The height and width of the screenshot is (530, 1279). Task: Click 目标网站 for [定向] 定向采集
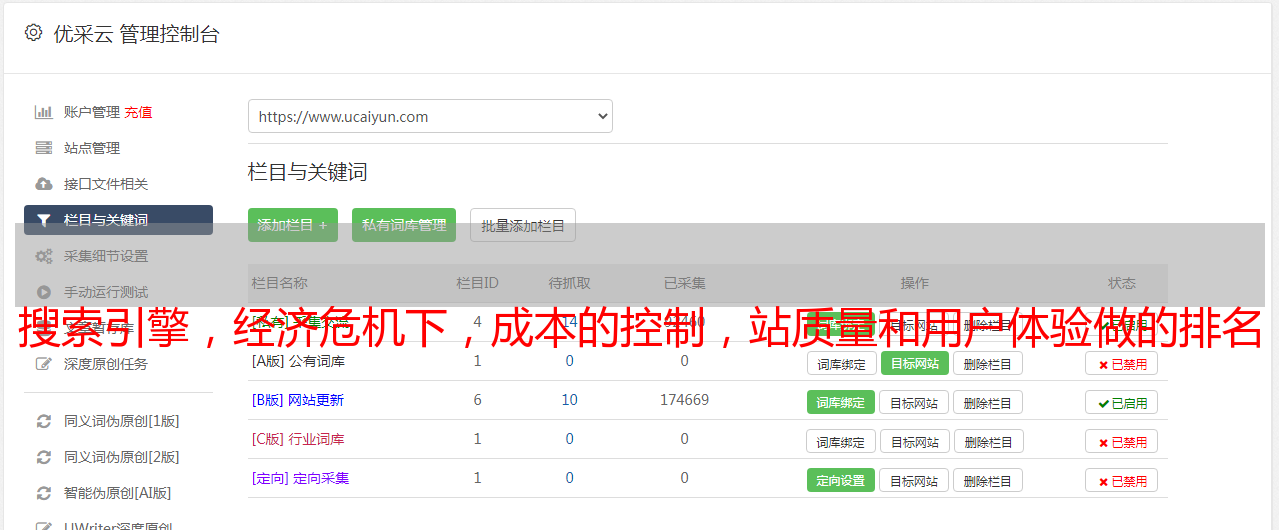914,480
